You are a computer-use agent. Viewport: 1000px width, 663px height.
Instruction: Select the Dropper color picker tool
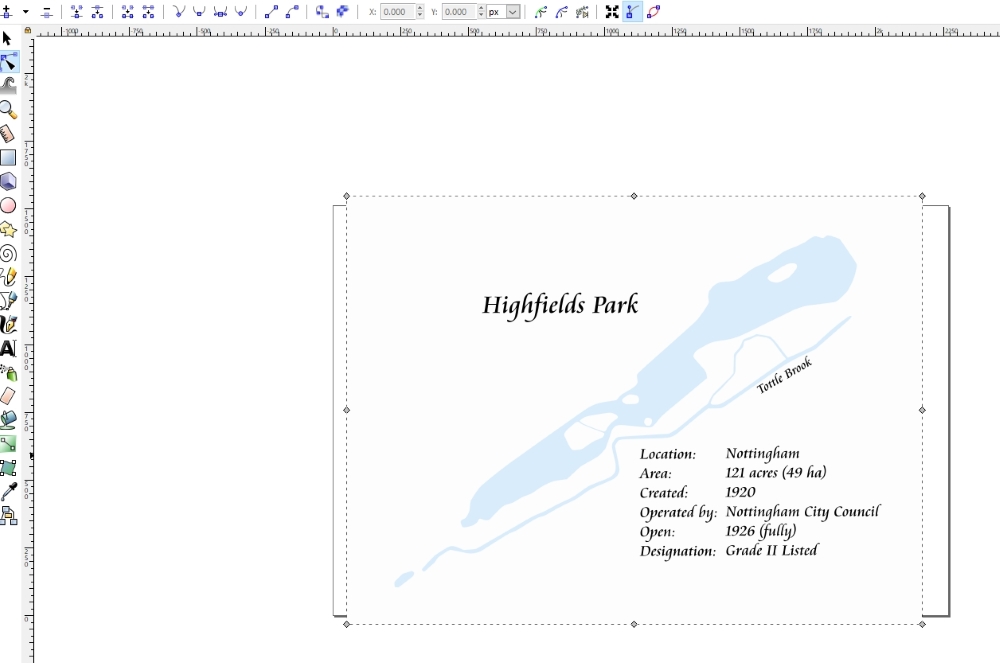point(8,492)
